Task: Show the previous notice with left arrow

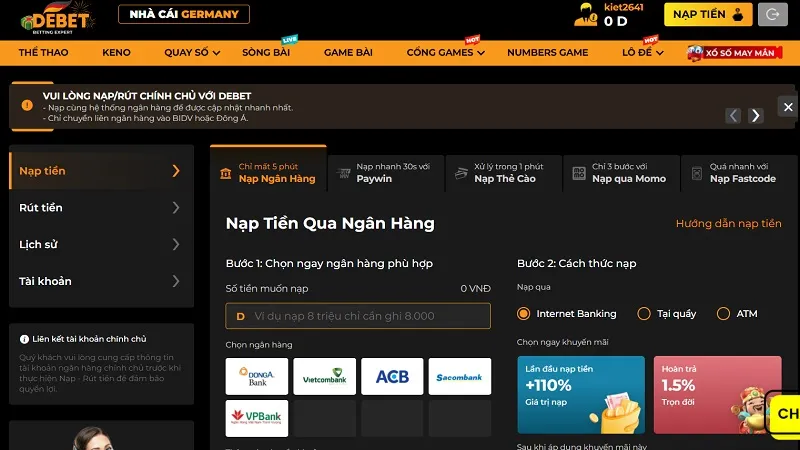Action: point(733,116)
